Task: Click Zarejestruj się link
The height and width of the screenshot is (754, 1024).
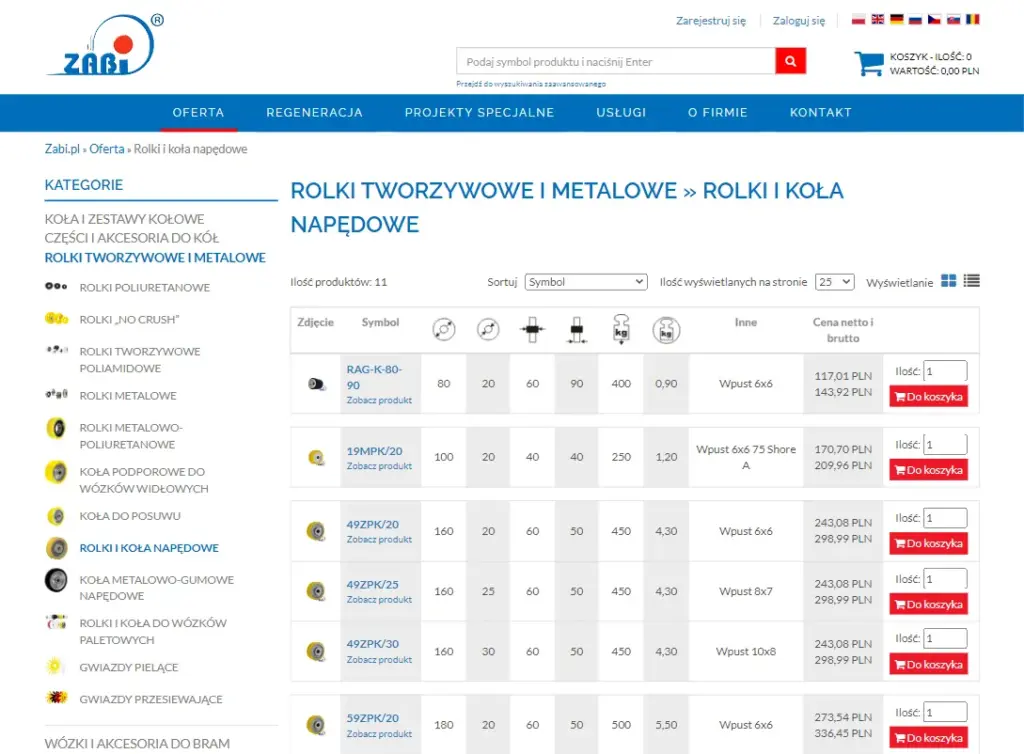Action: (x=711, y=21)
